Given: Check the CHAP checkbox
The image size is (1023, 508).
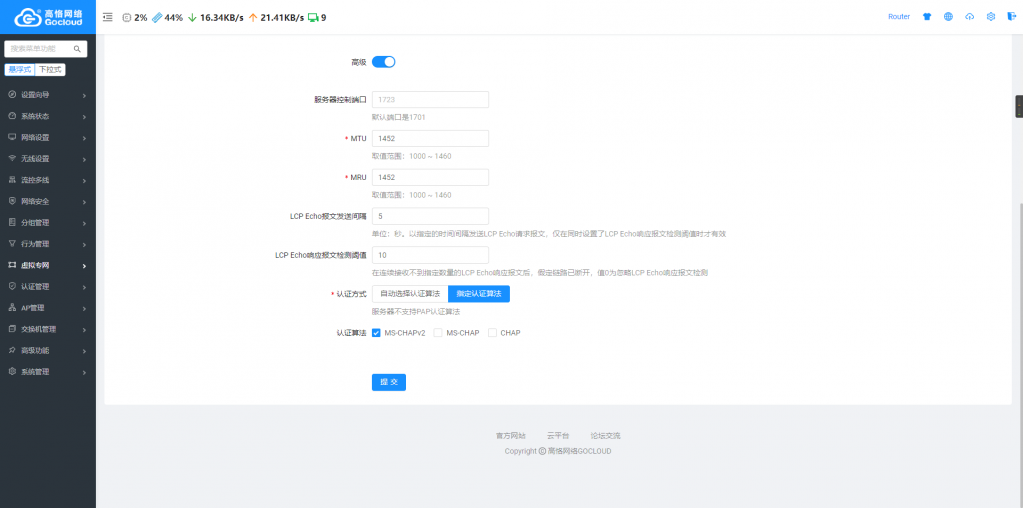Looking at the screenshot, I should (x=493, y=333).
